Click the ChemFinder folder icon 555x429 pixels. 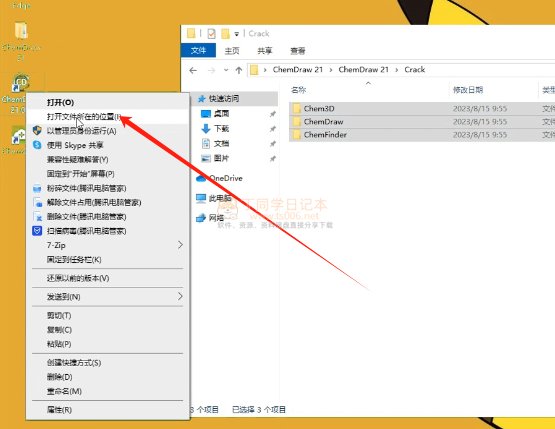click(x=297, y=135)
